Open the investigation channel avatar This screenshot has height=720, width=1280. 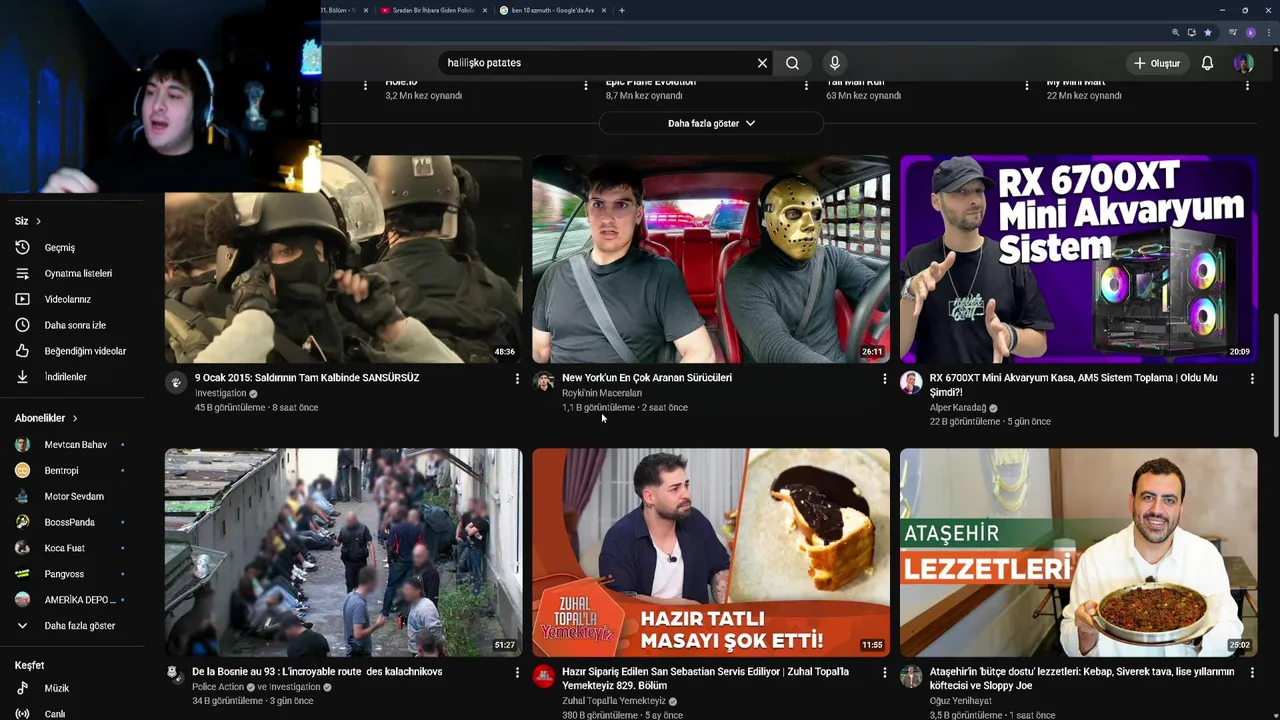[x=176, y=382]
